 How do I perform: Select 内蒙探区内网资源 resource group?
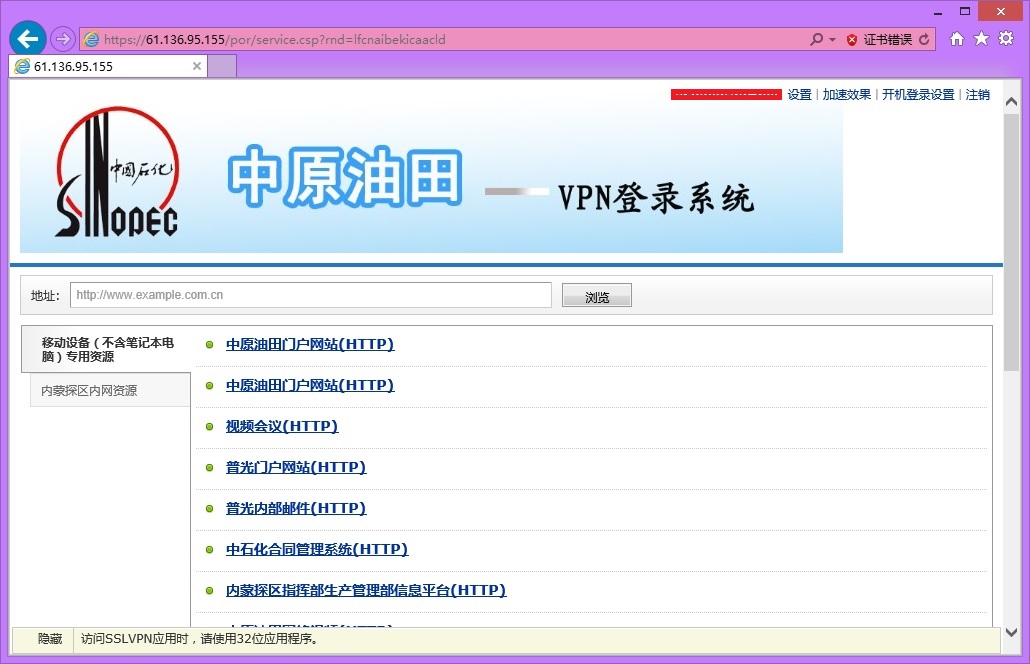pos(110,390)
